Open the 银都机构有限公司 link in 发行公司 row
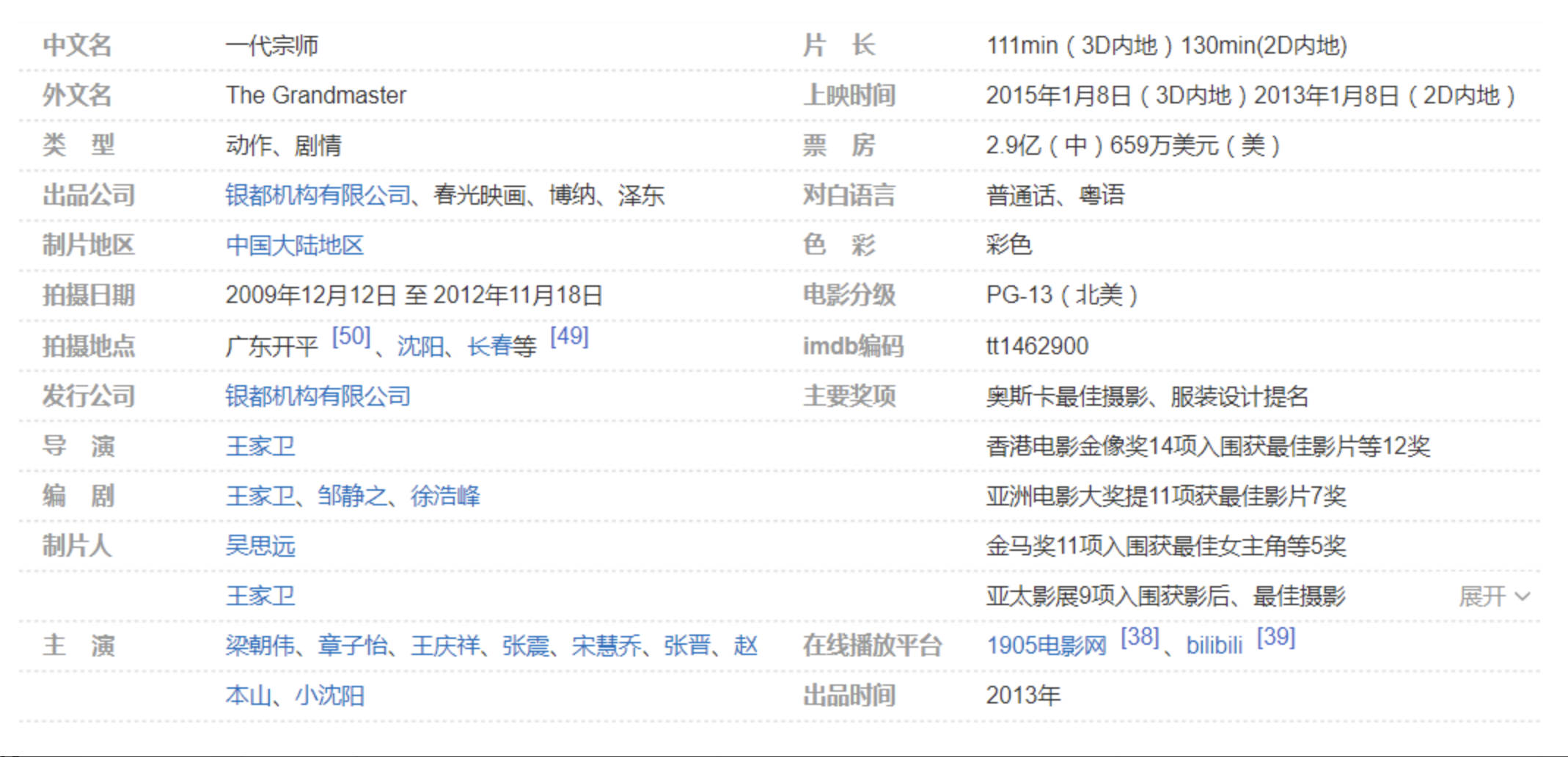The height and width of the screenshot is (757, 1568). click(x=318, y=396)
